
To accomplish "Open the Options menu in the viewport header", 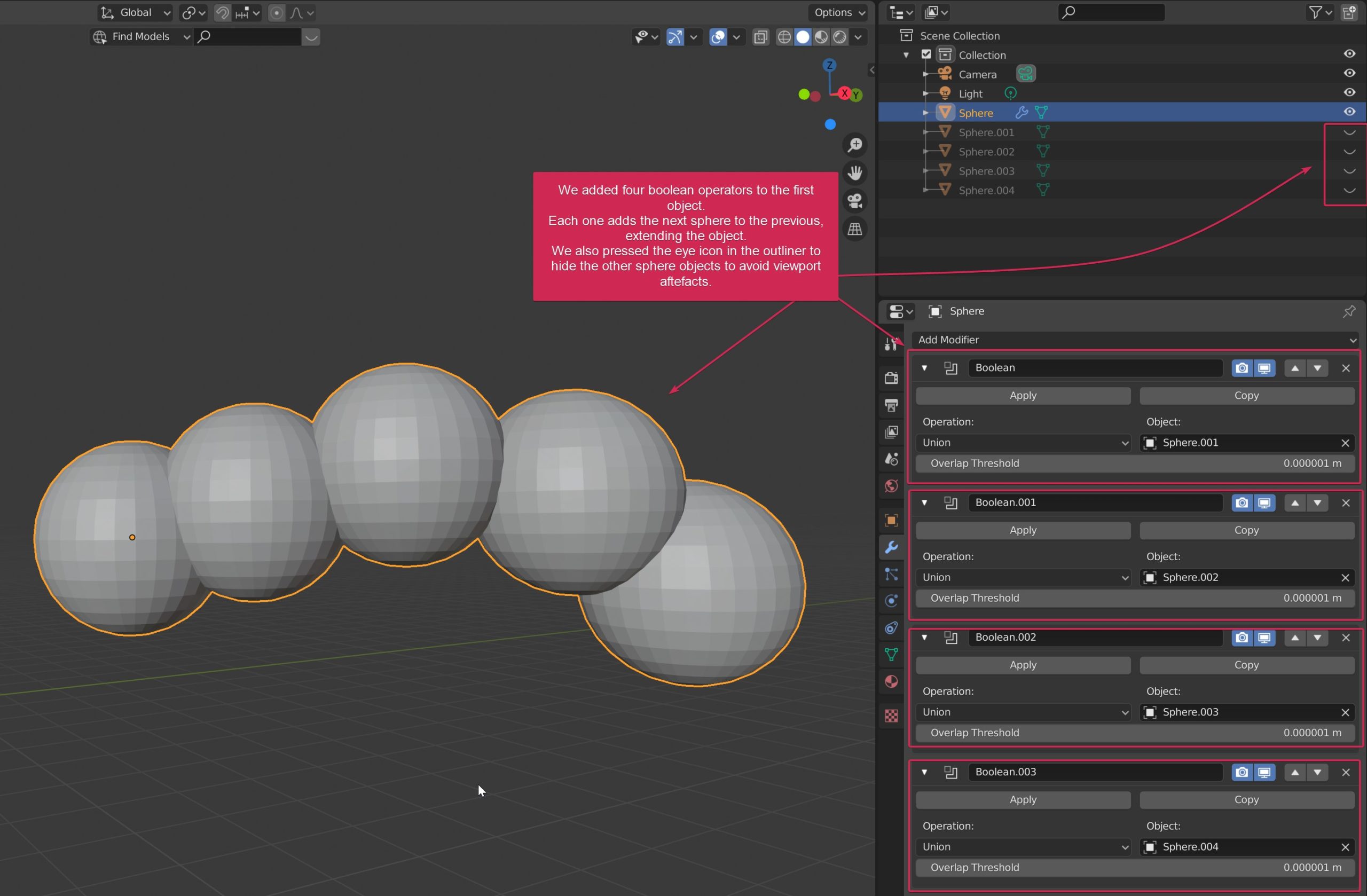I will (x=837, y=12).
